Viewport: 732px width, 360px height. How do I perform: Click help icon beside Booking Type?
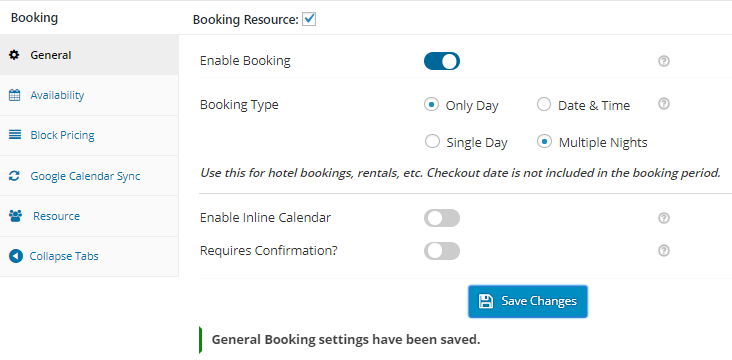(664, 104)
